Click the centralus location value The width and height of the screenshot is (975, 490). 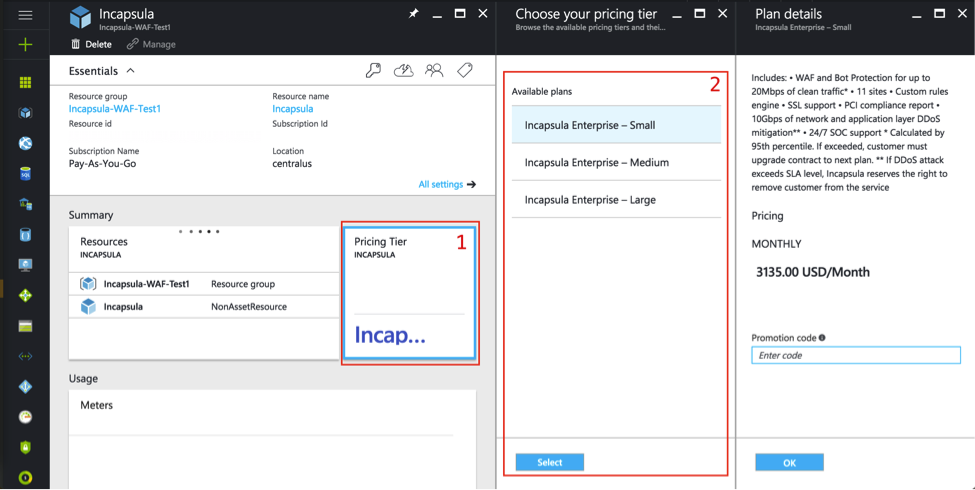click(292, 164)
